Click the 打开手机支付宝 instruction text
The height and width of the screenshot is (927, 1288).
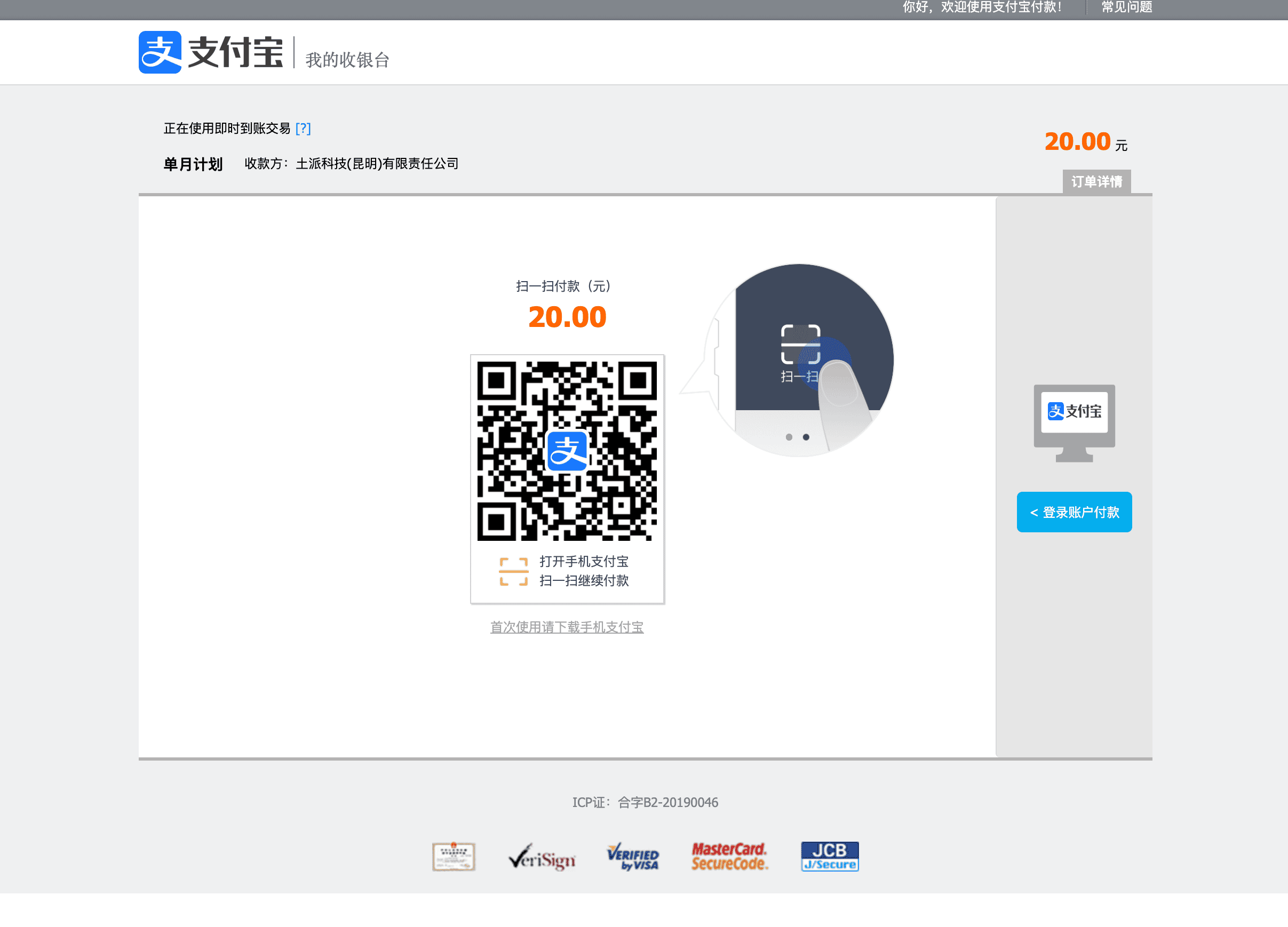[x=584, y=562]
